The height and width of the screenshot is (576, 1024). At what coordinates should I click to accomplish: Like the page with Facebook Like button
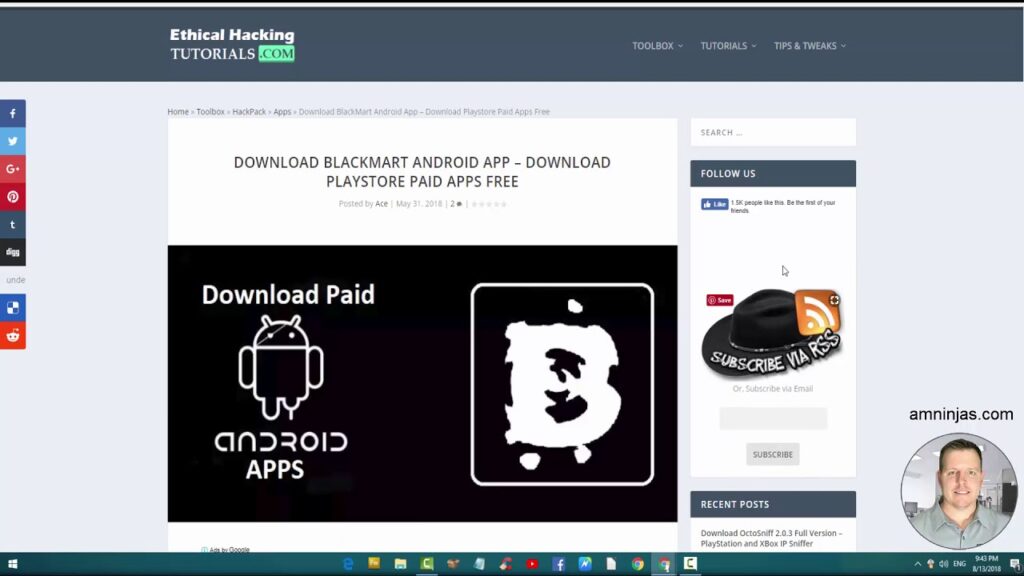(714, 204)
